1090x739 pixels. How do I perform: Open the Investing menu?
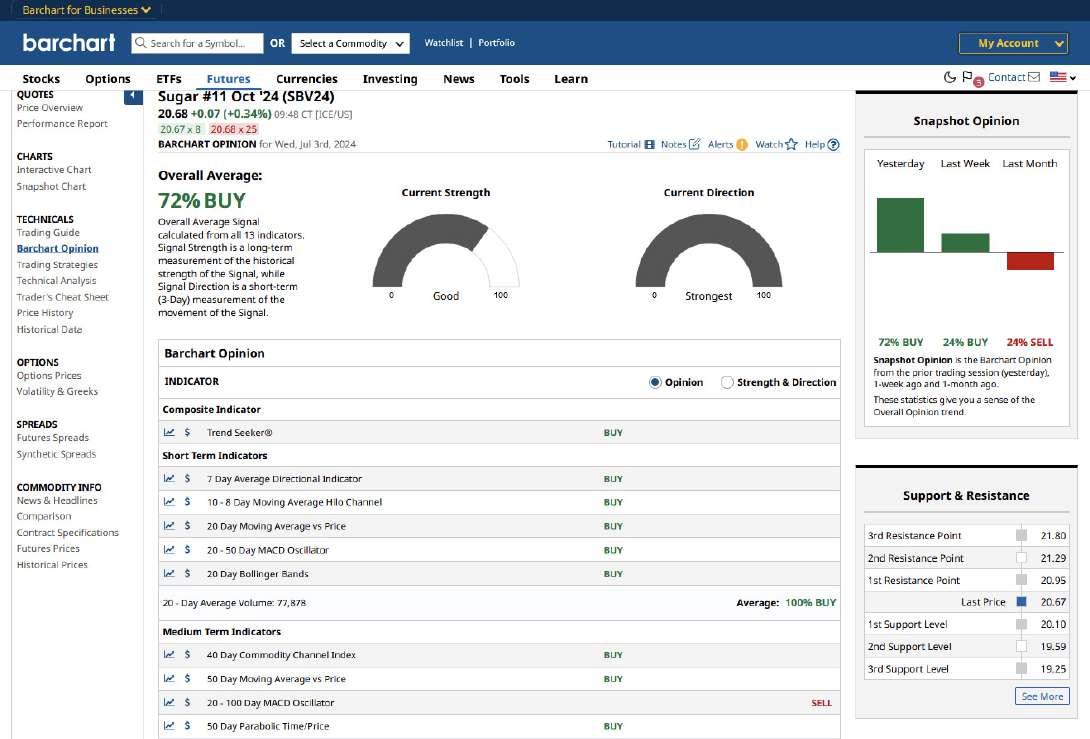click(390, 79)
